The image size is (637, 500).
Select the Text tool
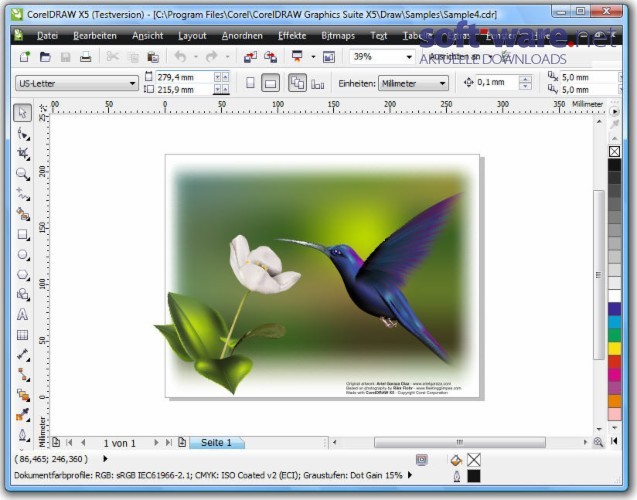[x=22, y=314]
